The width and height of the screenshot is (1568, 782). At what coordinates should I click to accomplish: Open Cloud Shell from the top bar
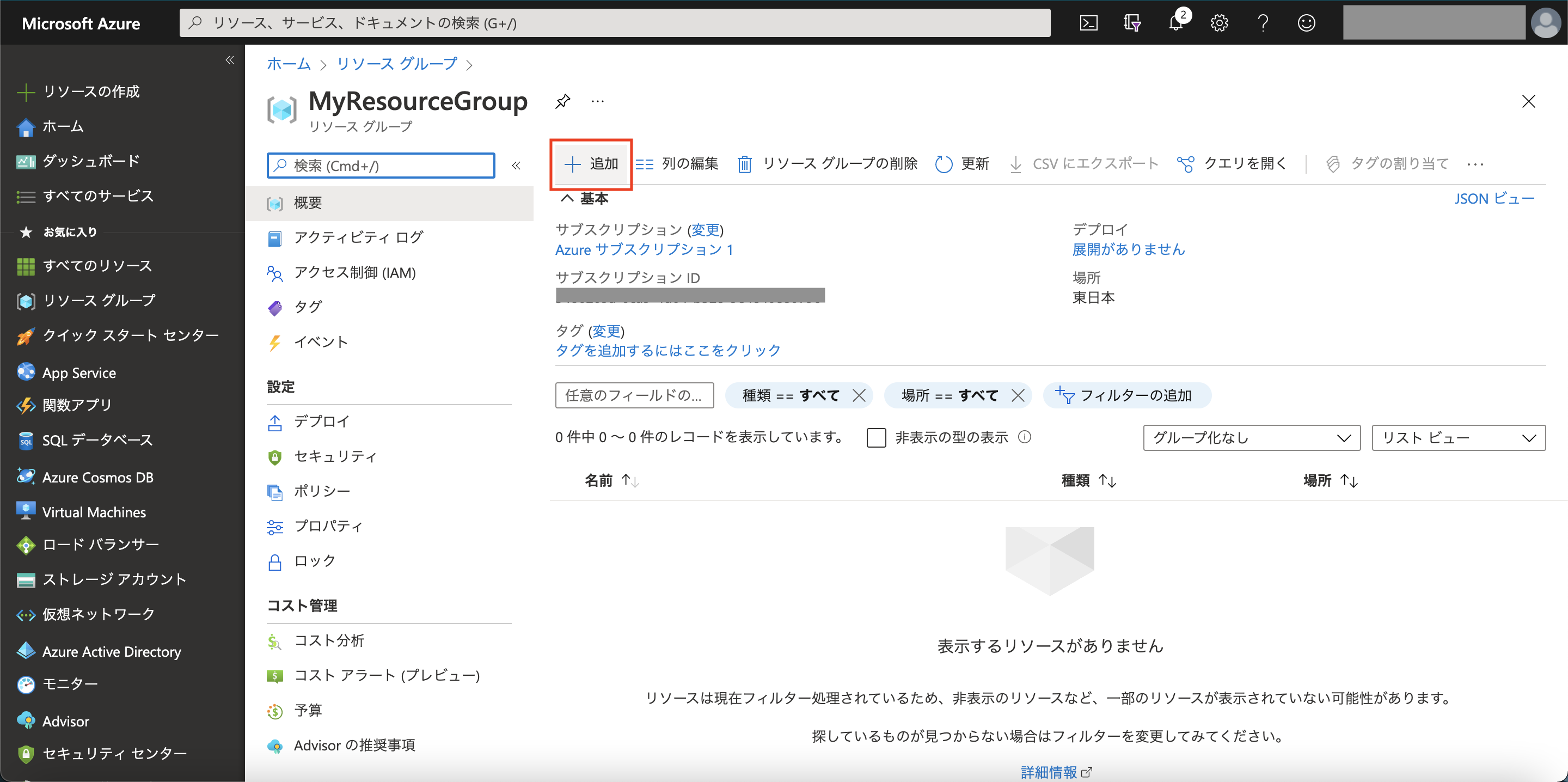coord(1089,22)
